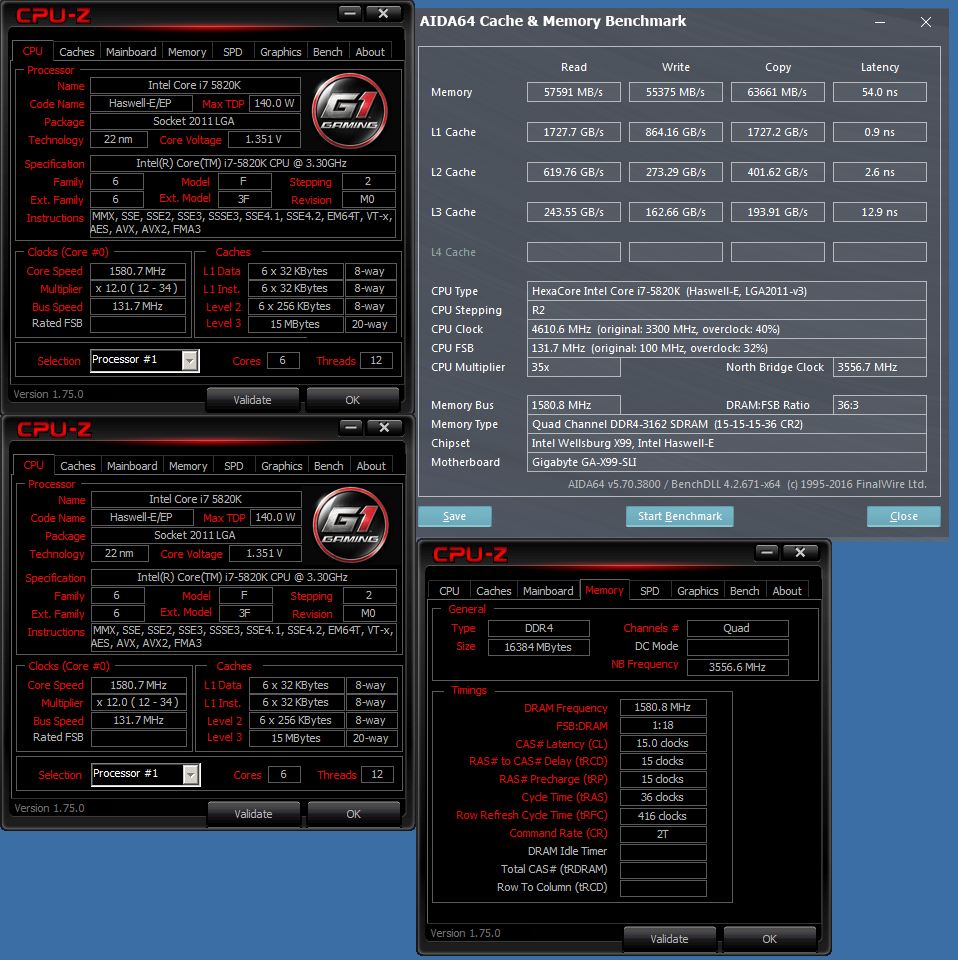This screenshot has width=958, height=960.
Task: Switch to Bench tab in top CPU-Z window
Action: (327, 52)
